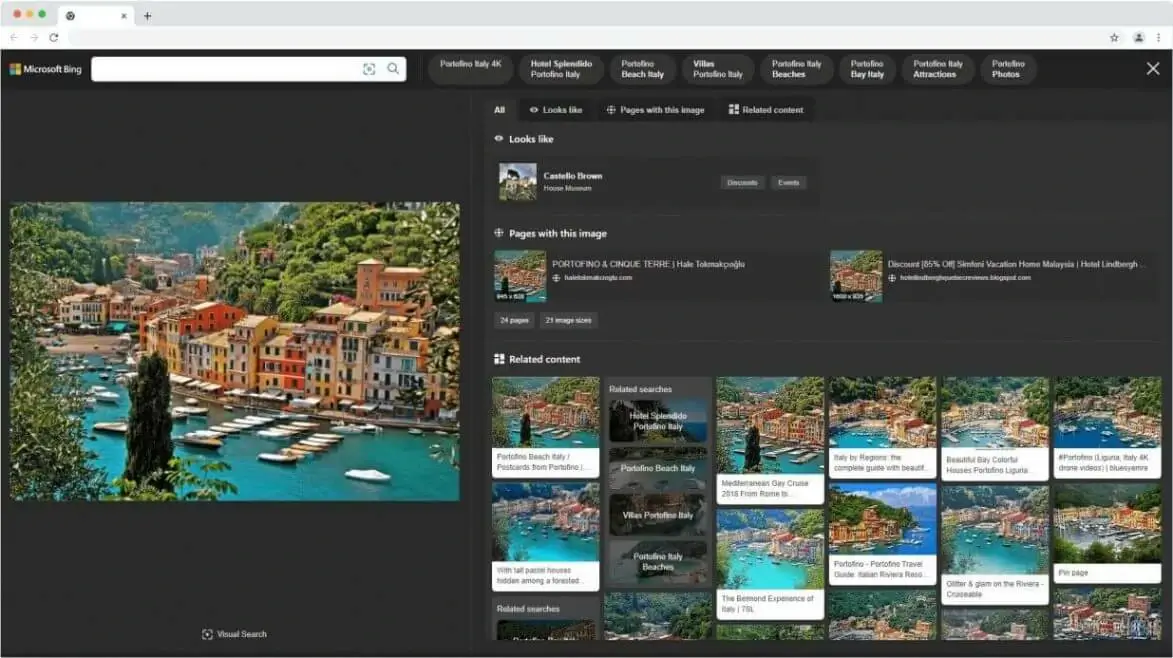Click the Discounts button for Castello Brown
This screenshot has height=658, width=1173.
click(742, 182)
